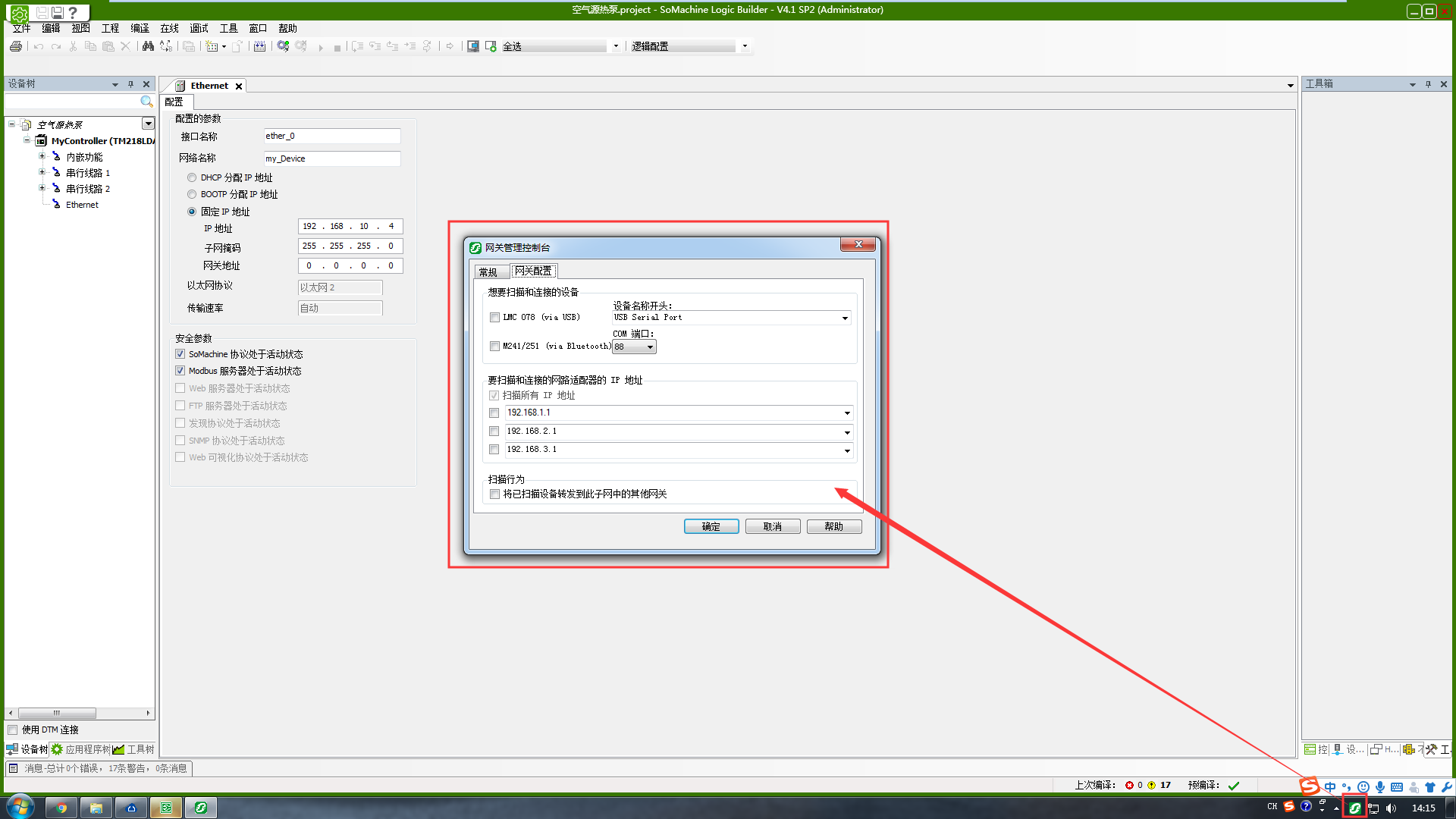Check the 192.168.1.1 adapter checkbox
This screenshot has height=819, width=1456.
tap(494, 413)
